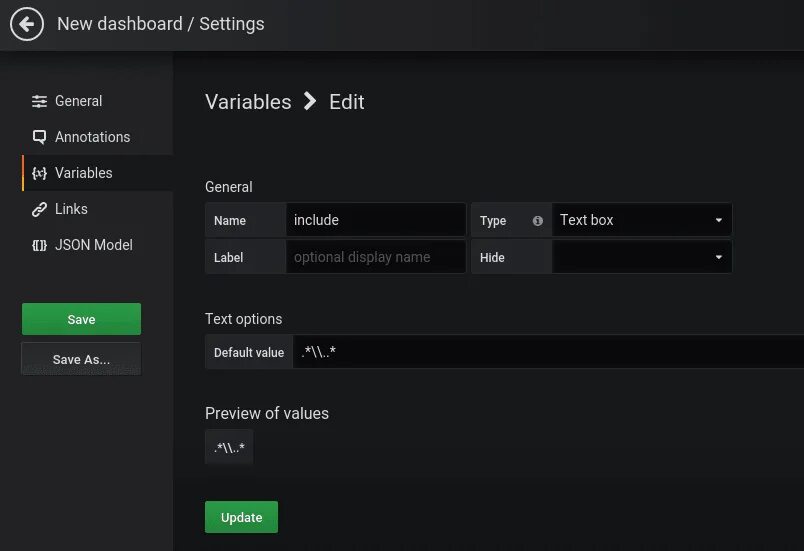
Task: Click the Save As... button
Action: coord(81,359)
